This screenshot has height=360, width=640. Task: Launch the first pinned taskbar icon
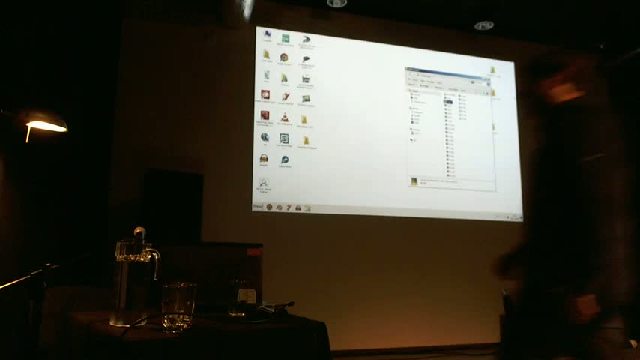269,207
